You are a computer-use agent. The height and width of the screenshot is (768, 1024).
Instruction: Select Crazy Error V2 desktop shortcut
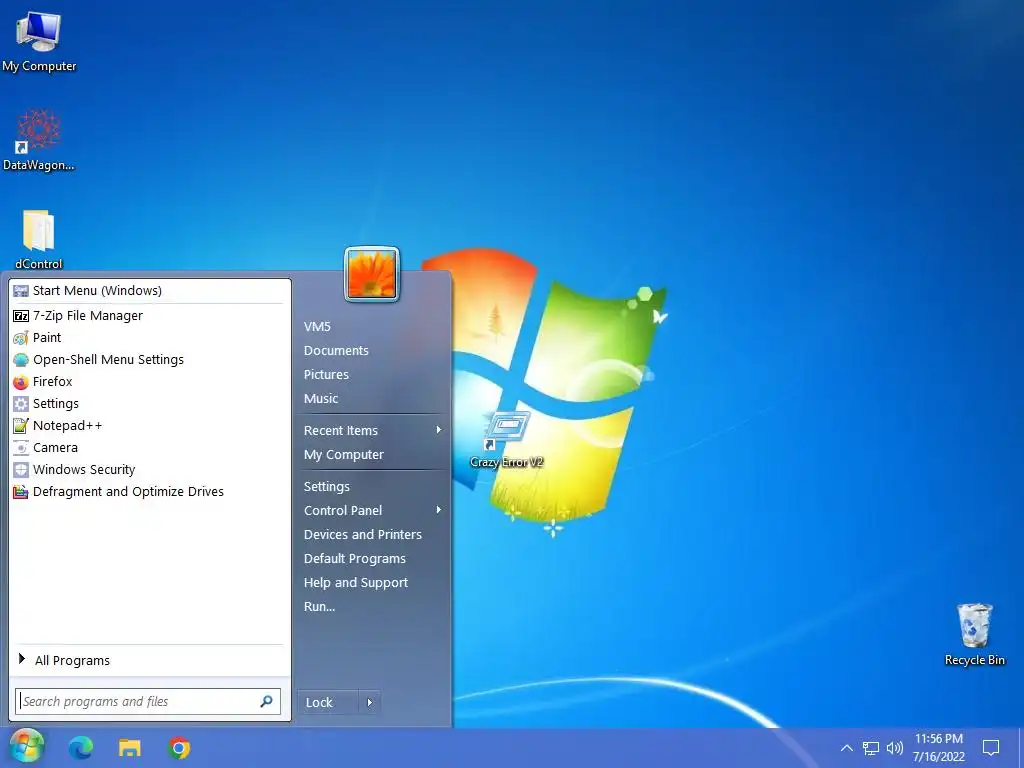507,440
